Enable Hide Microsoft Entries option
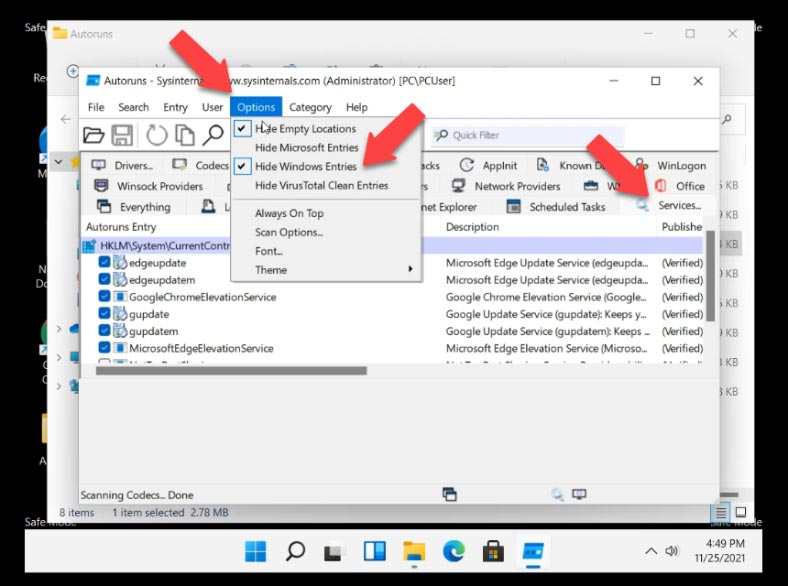The width and height of the screenshot is (788, 586). click(x=307, y=148)
